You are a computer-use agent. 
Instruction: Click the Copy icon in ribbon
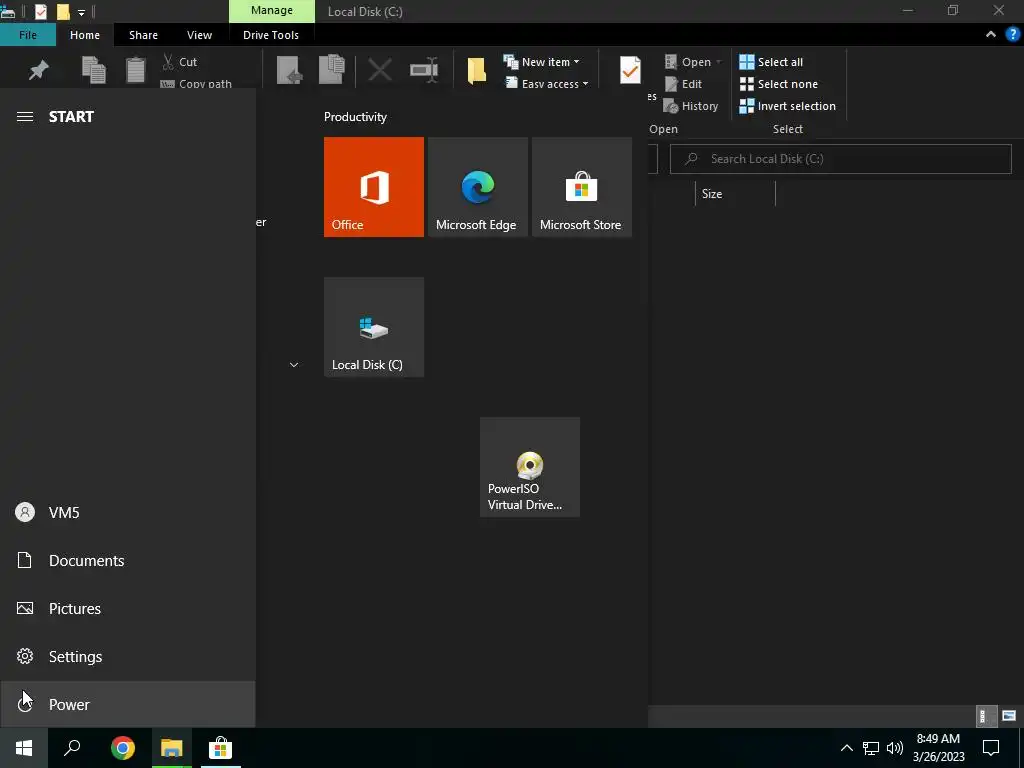(94, 69)
